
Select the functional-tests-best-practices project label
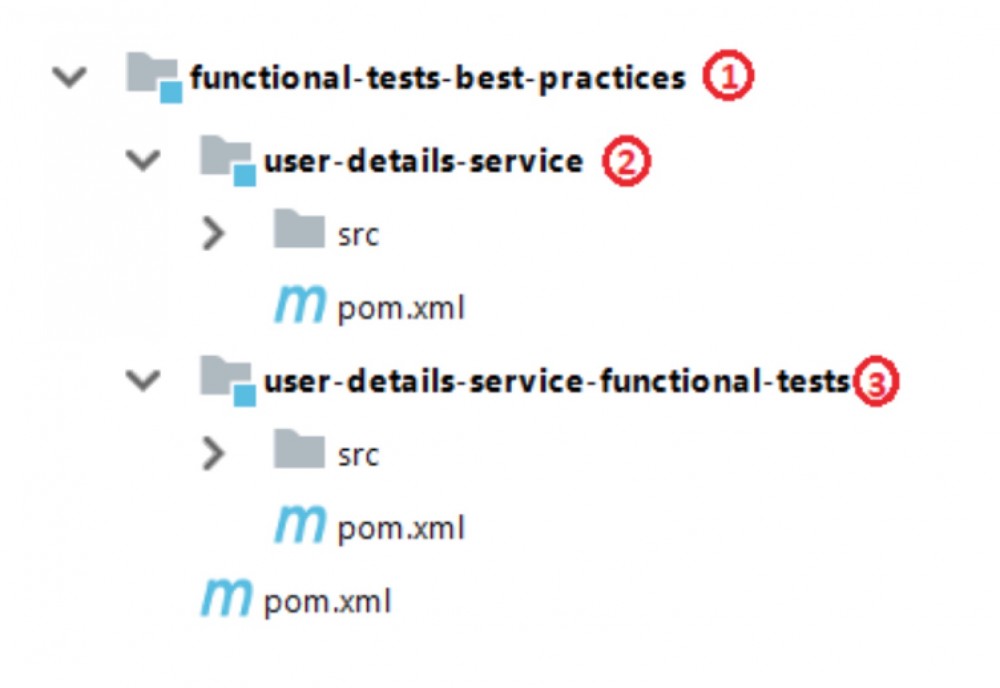(438, 78)
